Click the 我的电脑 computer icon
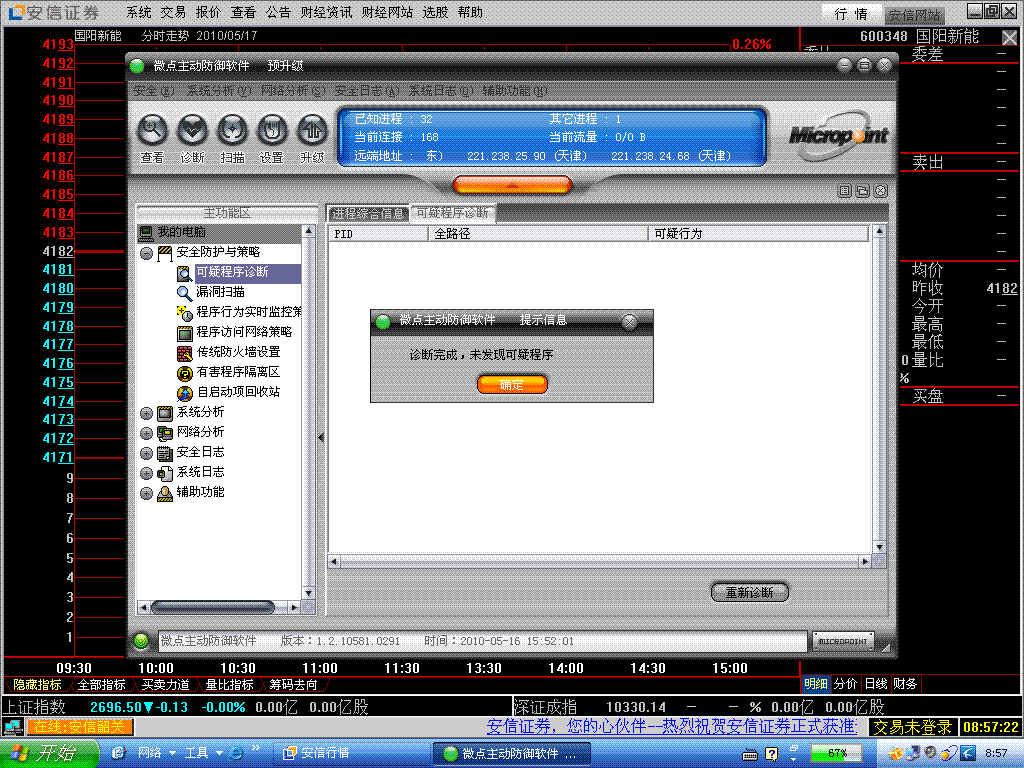Viewport: 1024px width, 768px height. 146,232
